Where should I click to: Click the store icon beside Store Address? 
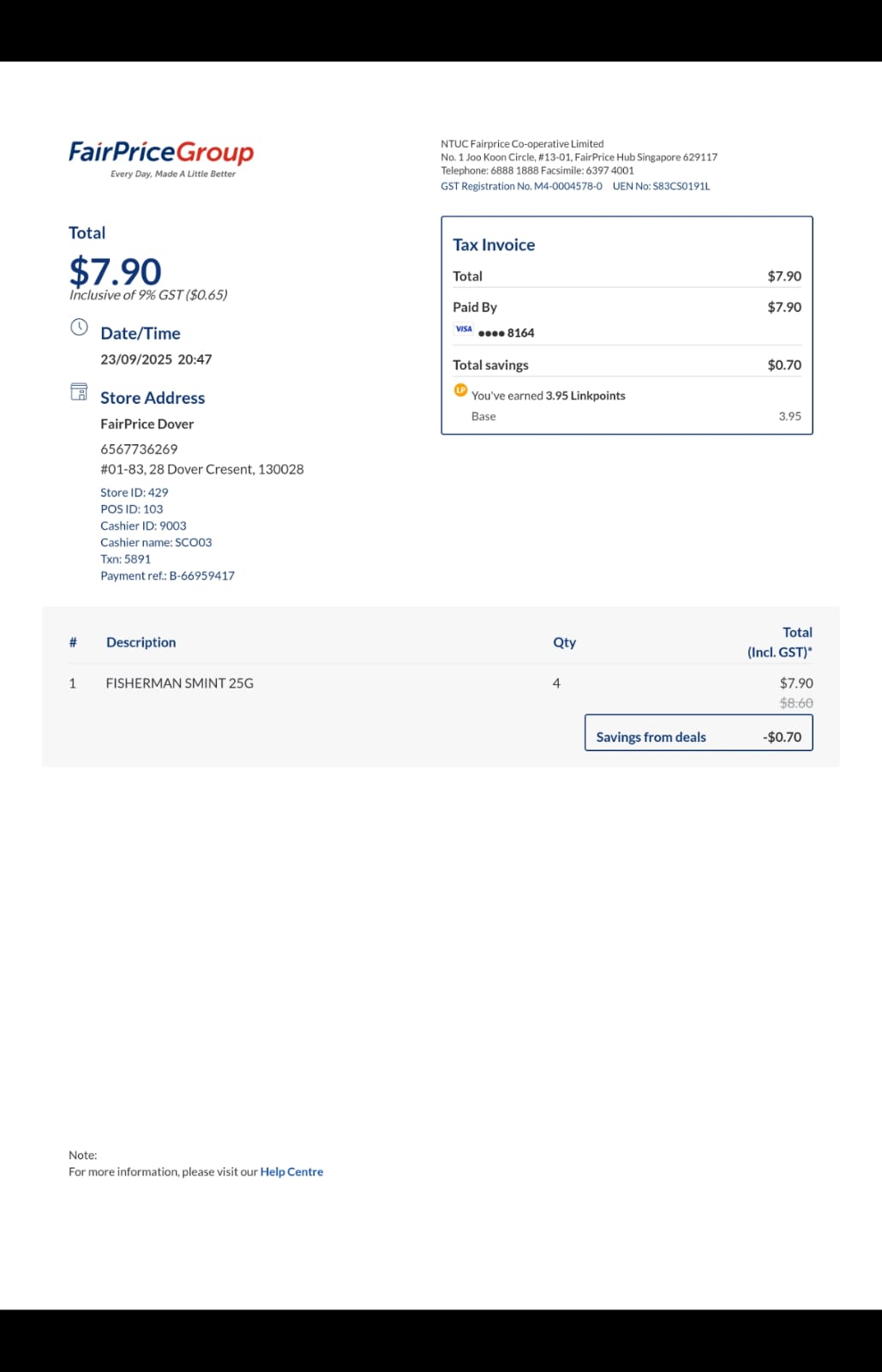(x=79, y=392)
